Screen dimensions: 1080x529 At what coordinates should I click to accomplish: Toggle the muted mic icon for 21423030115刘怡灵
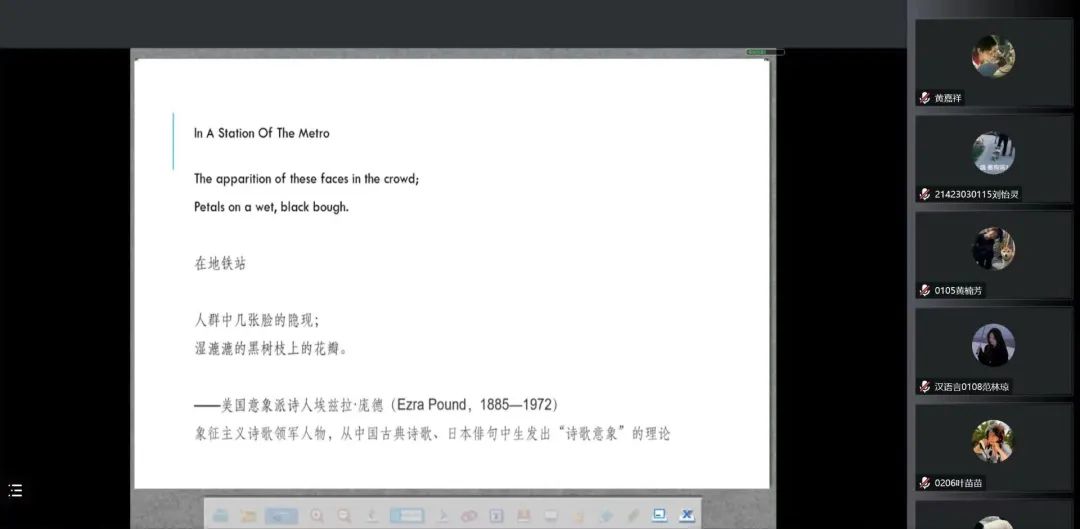click(x=925, y=194)
